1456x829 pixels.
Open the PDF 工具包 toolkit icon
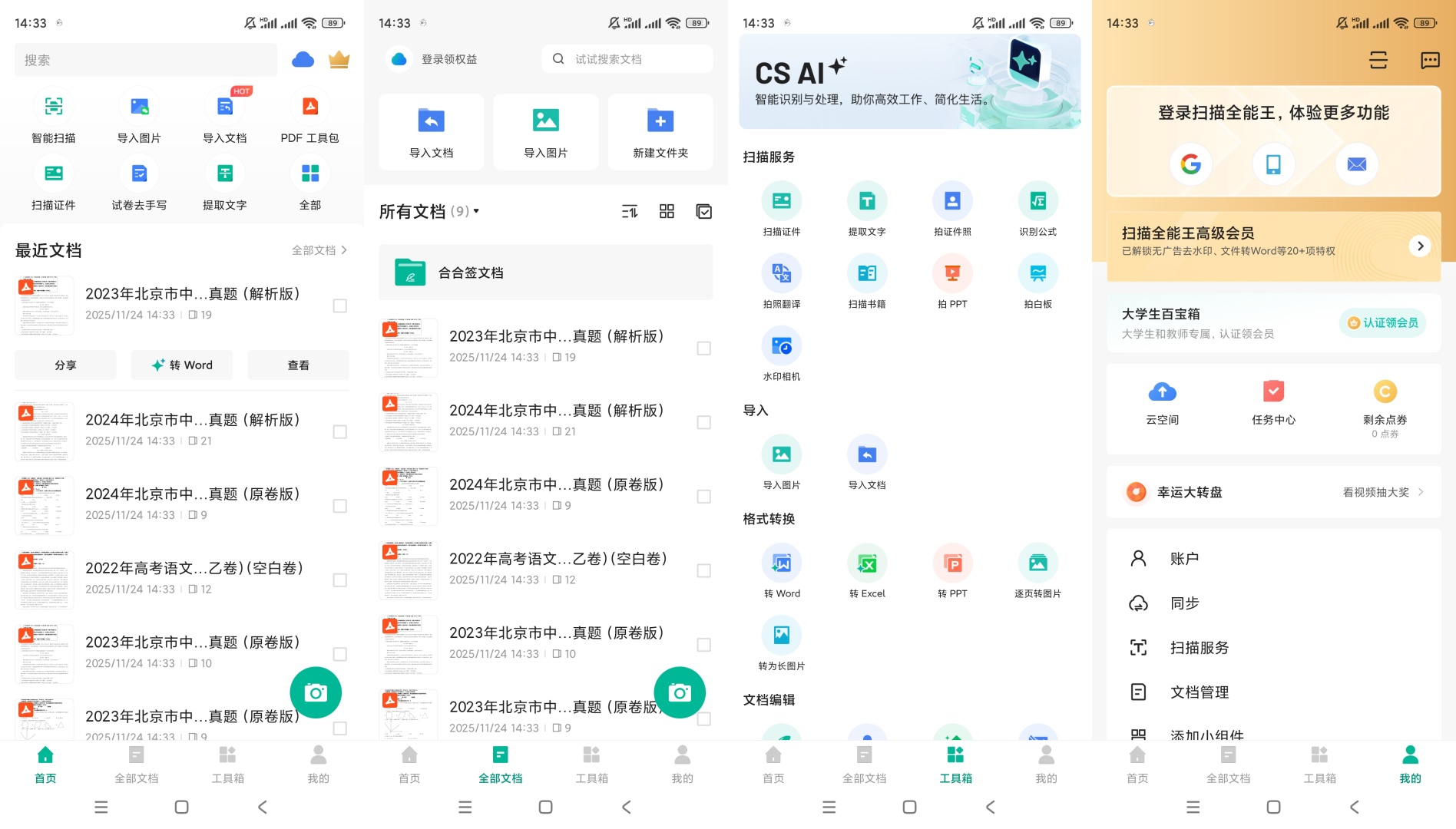tap(309, 107)
